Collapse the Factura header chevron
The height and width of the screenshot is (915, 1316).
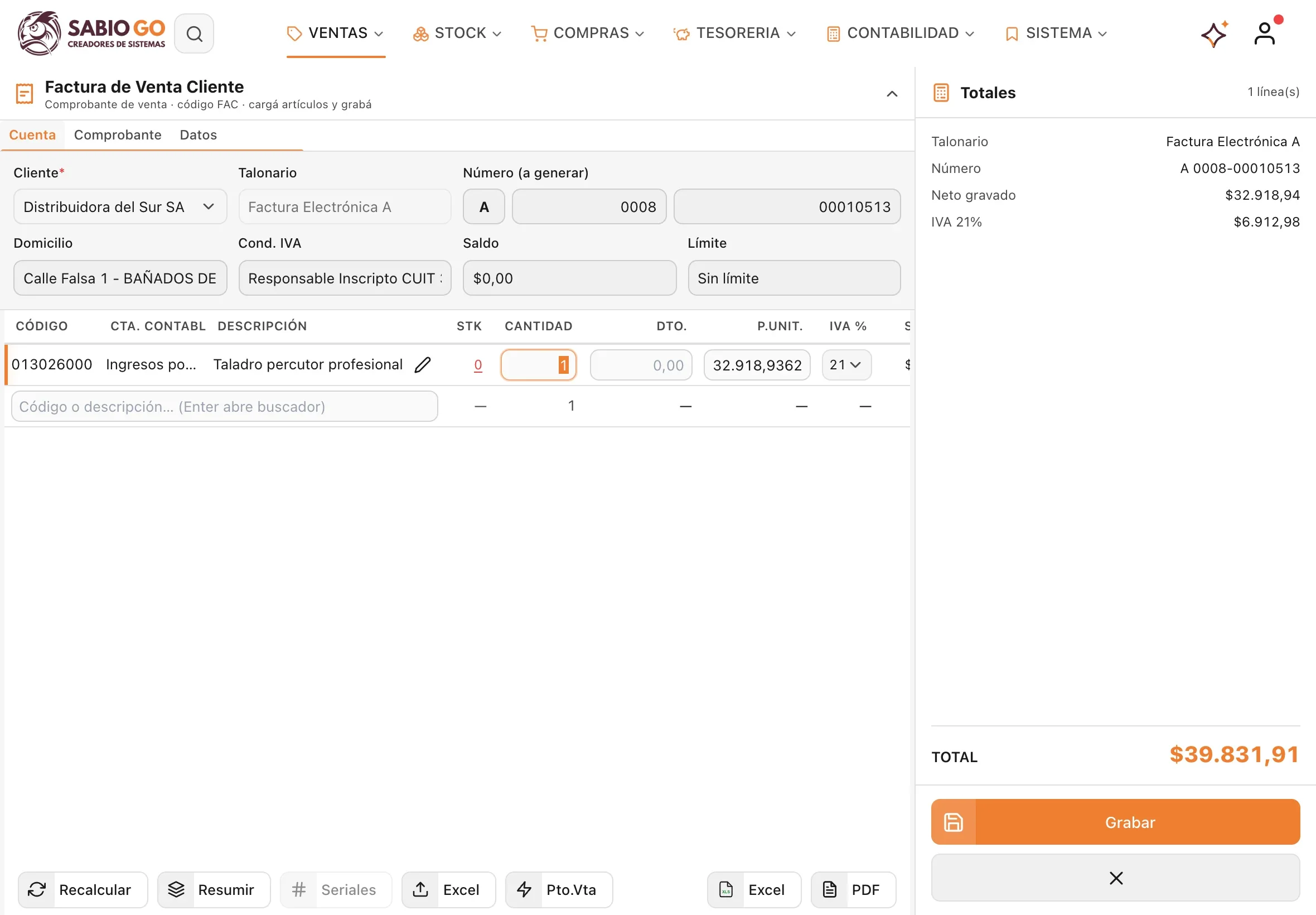tap(892, 94)
